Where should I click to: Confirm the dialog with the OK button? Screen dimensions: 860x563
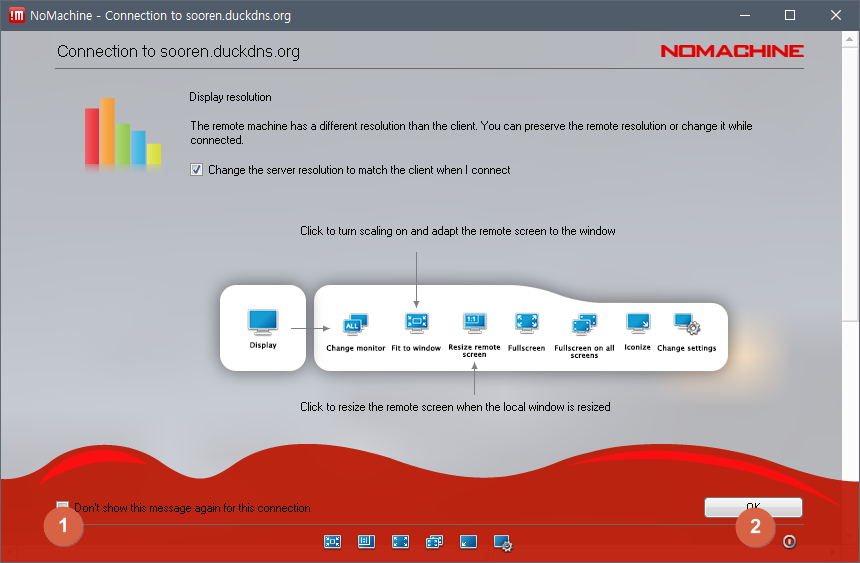pos(753,507)
